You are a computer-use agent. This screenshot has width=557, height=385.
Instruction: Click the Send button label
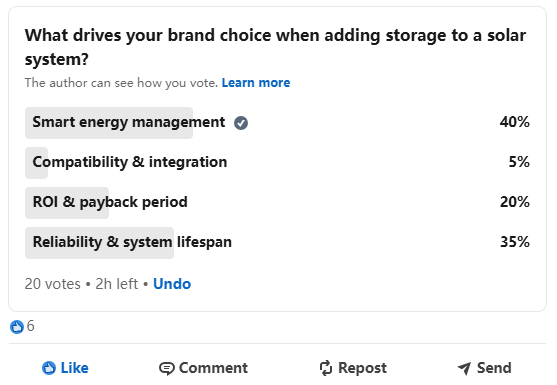coord(494,368)
